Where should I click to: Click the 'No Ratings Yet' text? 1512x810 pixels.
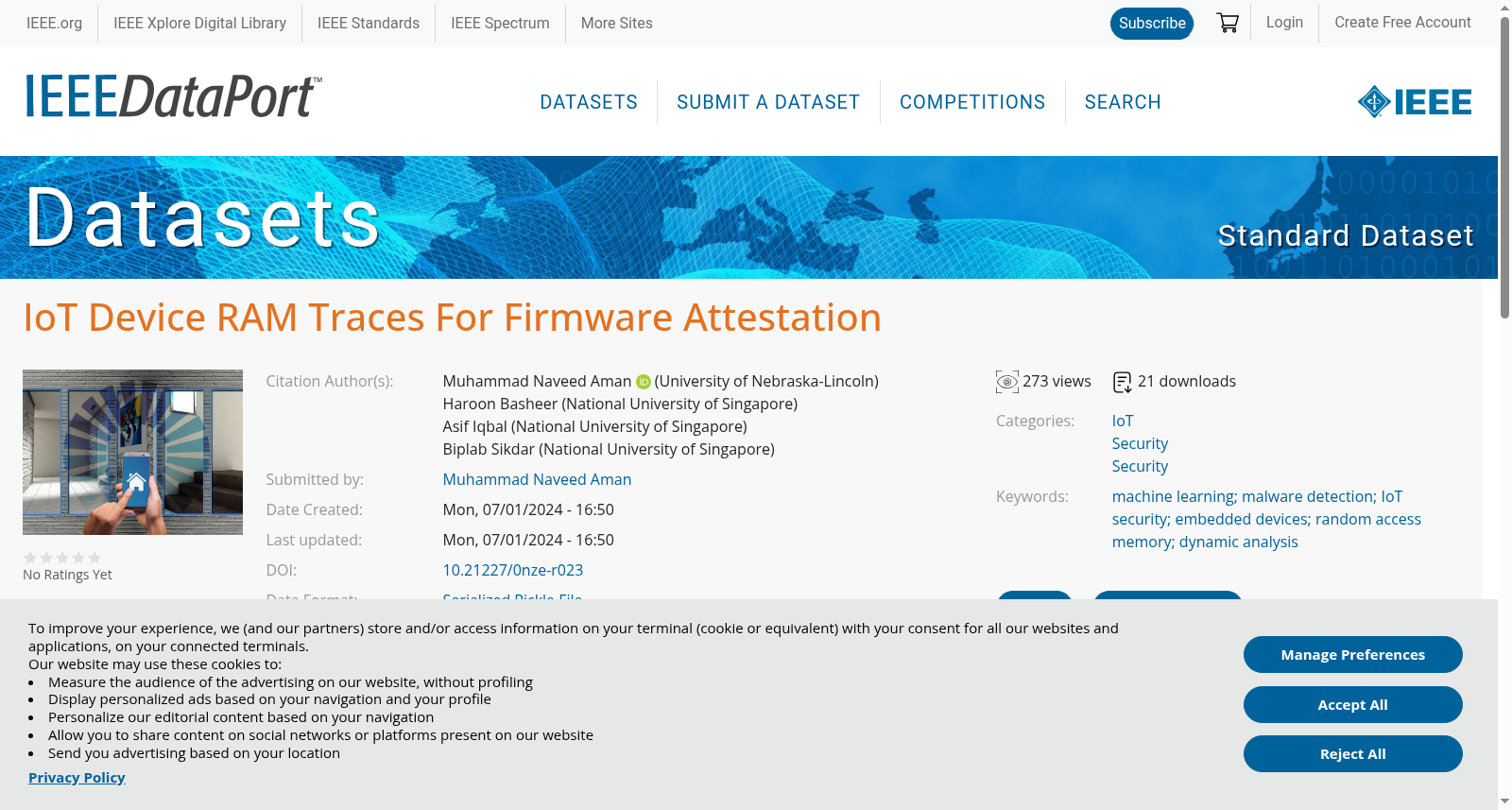point(67,575)
